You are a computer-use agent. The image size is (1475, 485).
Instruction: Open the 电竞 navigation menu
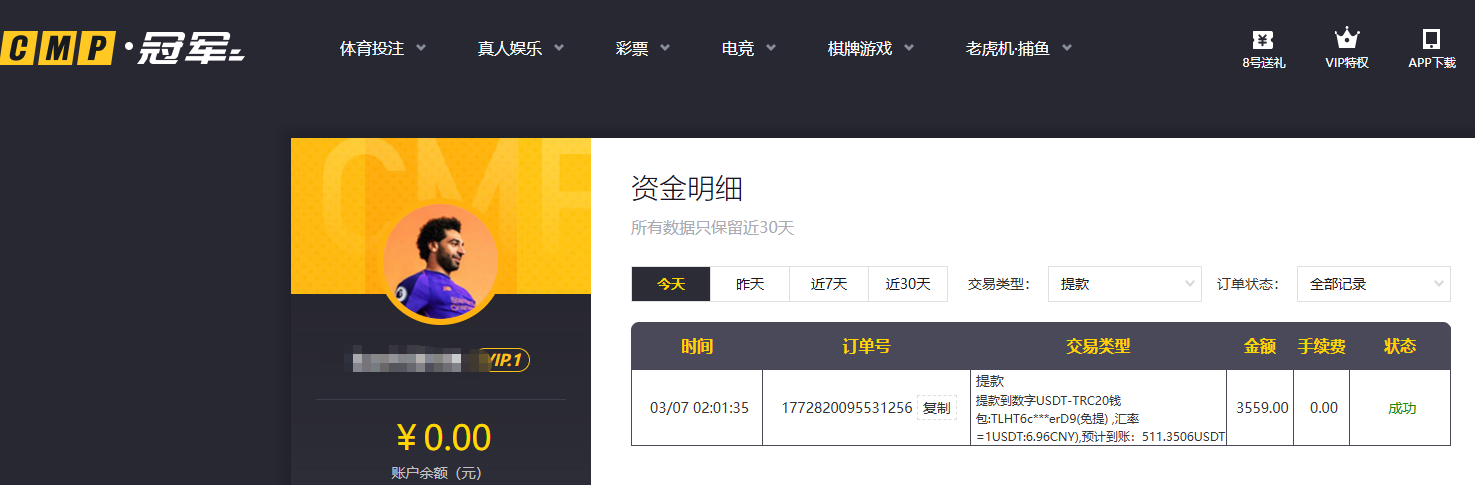click(x=748, y=48)
